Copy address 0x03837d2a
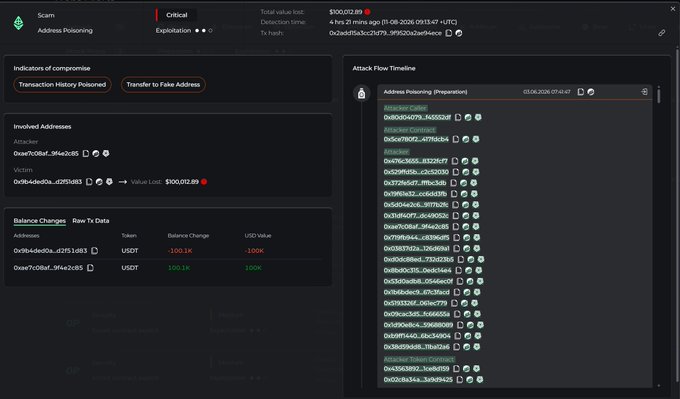The width and height of the screenshot is (680, 399). tap(457, 249)
